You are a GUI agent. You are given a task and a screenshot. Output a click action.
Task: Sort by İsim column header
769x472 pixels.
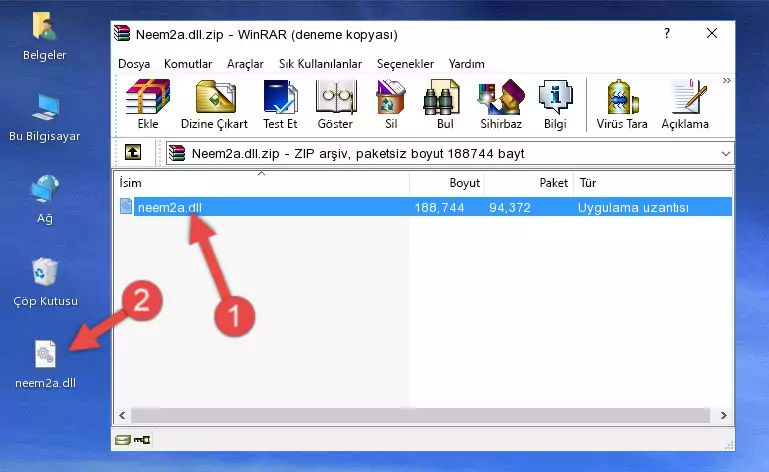click(262, 183)
